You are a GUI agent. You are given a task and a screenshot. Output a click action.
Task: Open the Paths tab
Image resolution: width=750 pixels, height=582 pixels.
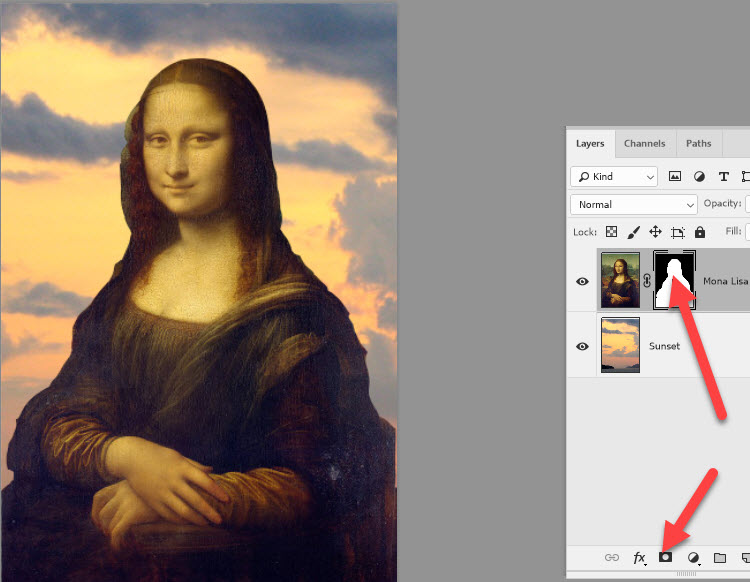pos(698,143)
